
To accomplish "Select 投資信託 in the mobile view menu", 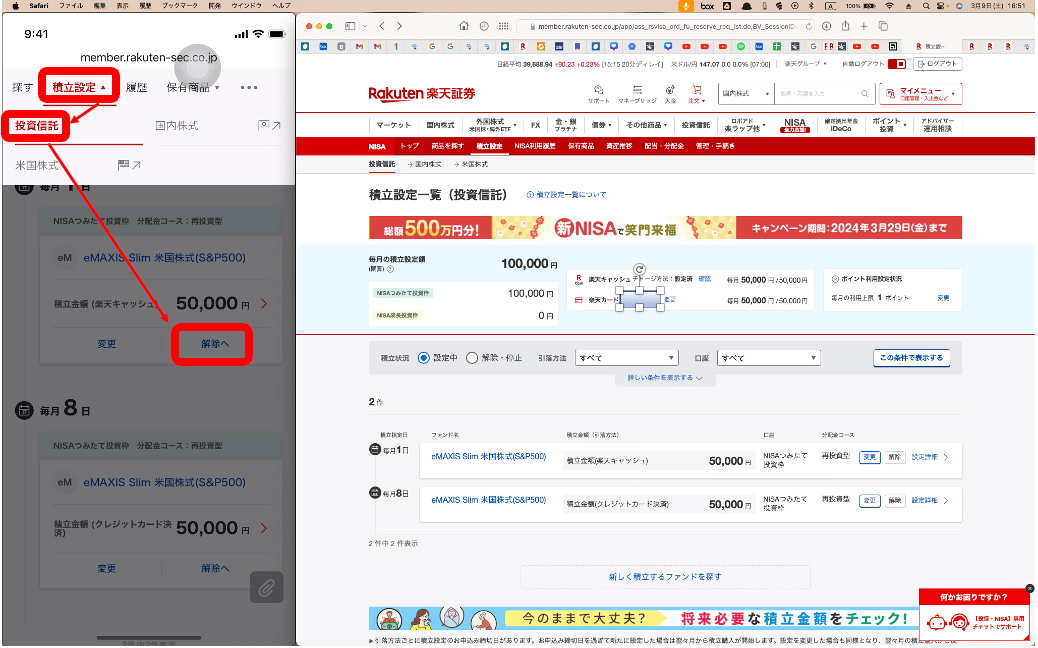I will (x=37, y=126).
